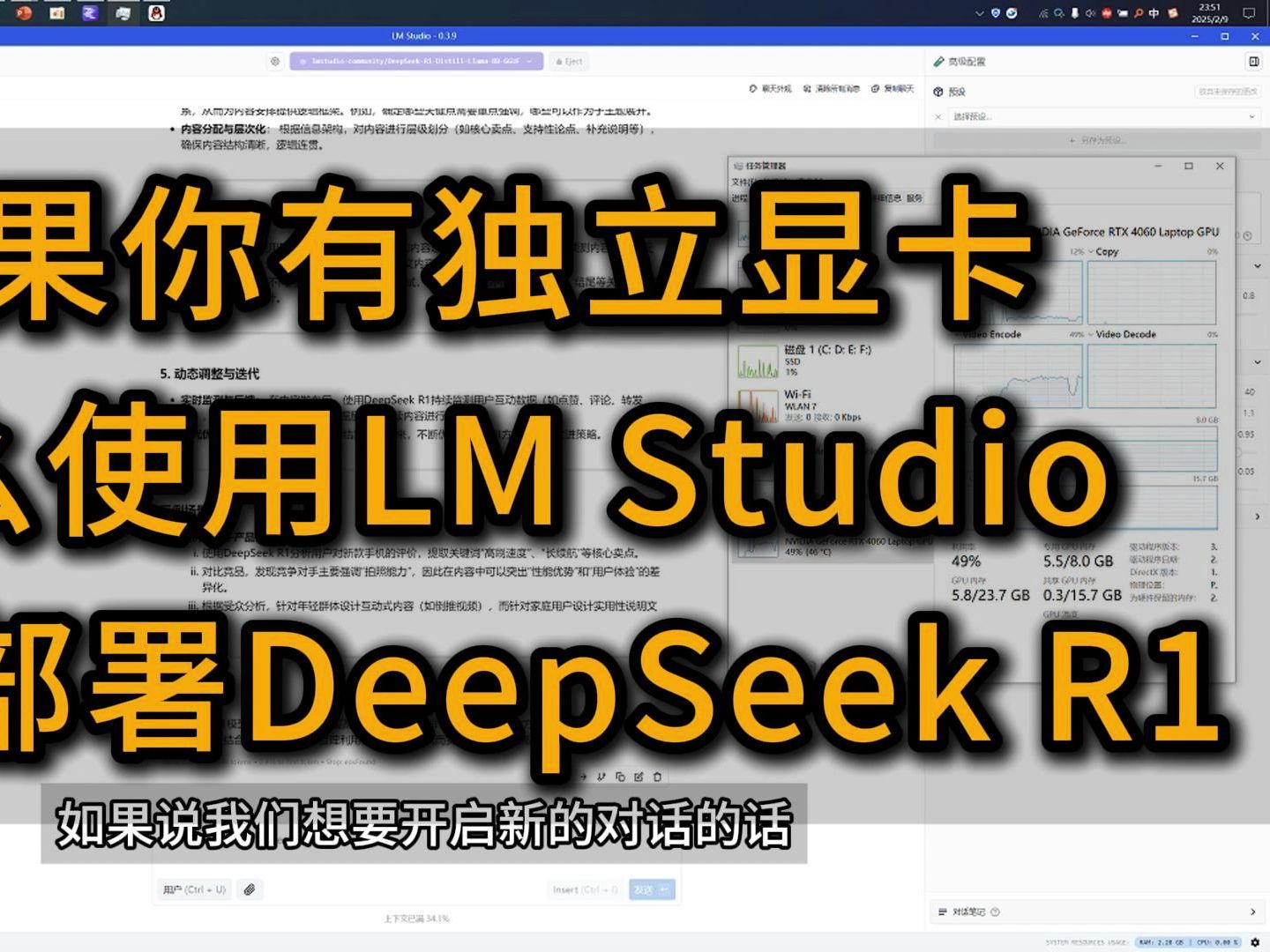Click the edit icon under the message
The width and height of the screenshot is (1270, 952).
[639, 777]
